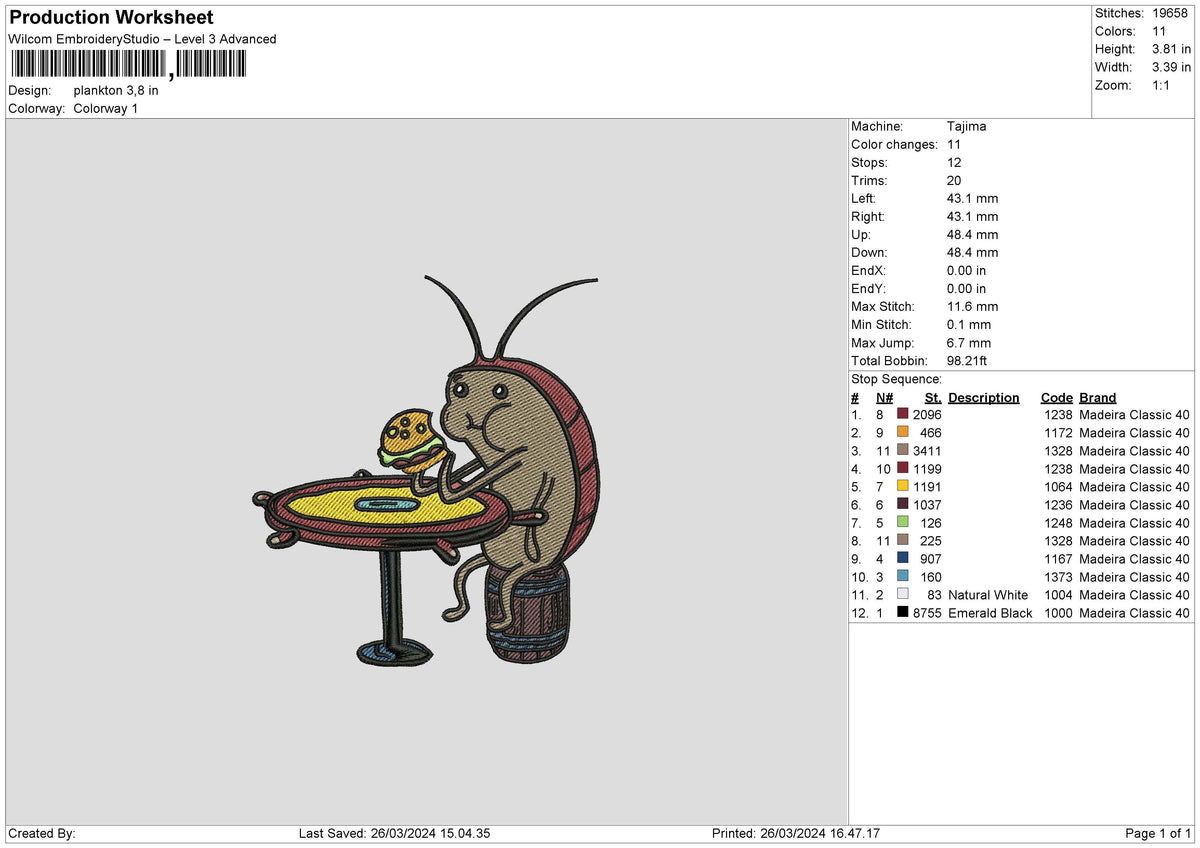Pick the tan swatch in stop 3
Screen dimensions: 1200x848
coord(903,450)
